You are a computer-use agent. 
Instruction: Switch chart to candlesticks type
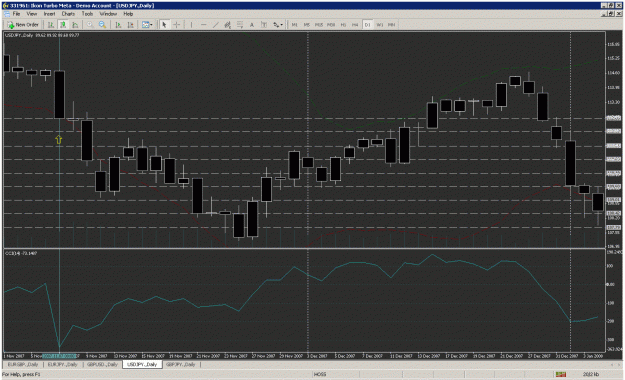[63, 25]
